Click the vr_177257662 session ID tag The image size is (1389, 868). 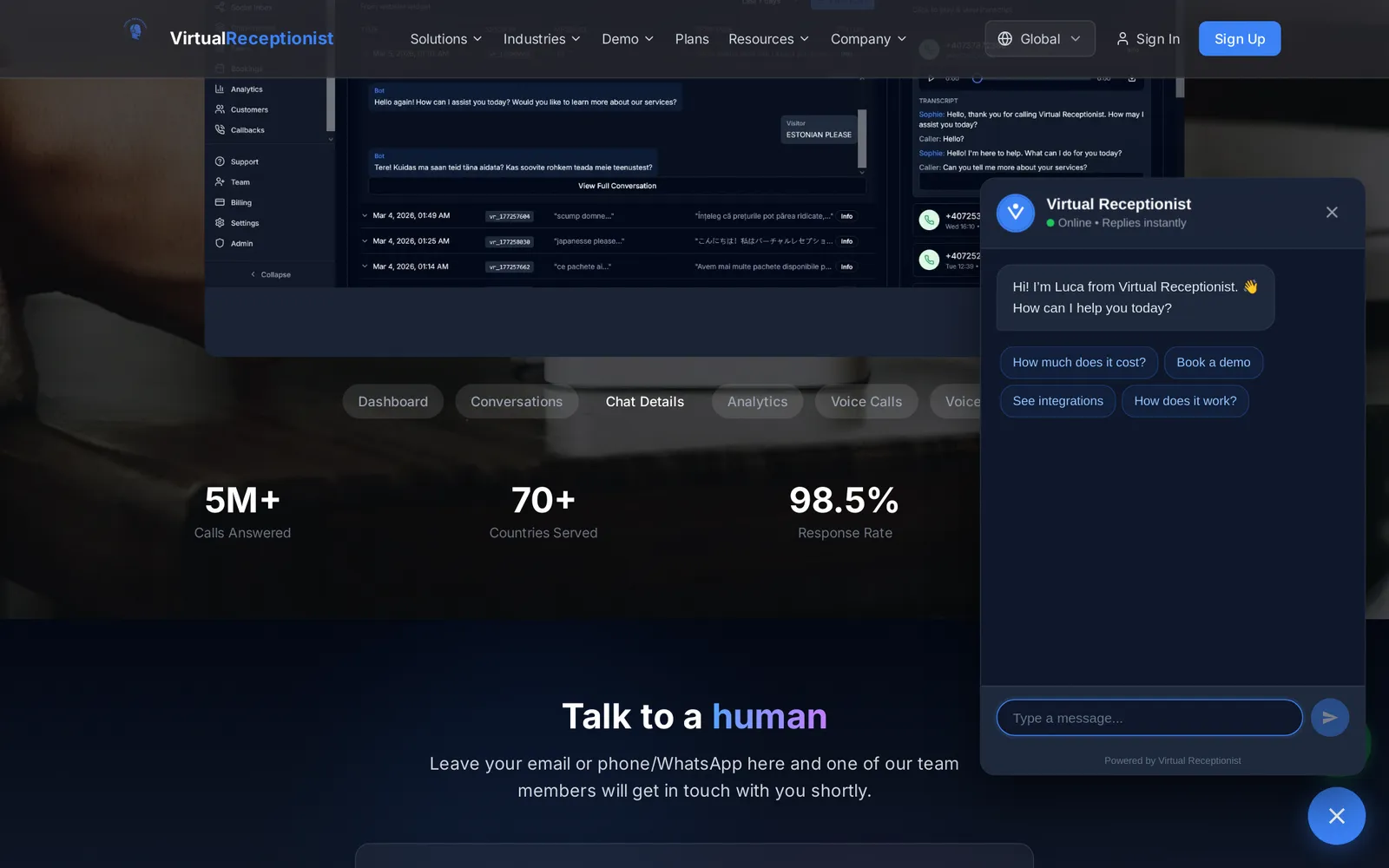click(510, 266)
